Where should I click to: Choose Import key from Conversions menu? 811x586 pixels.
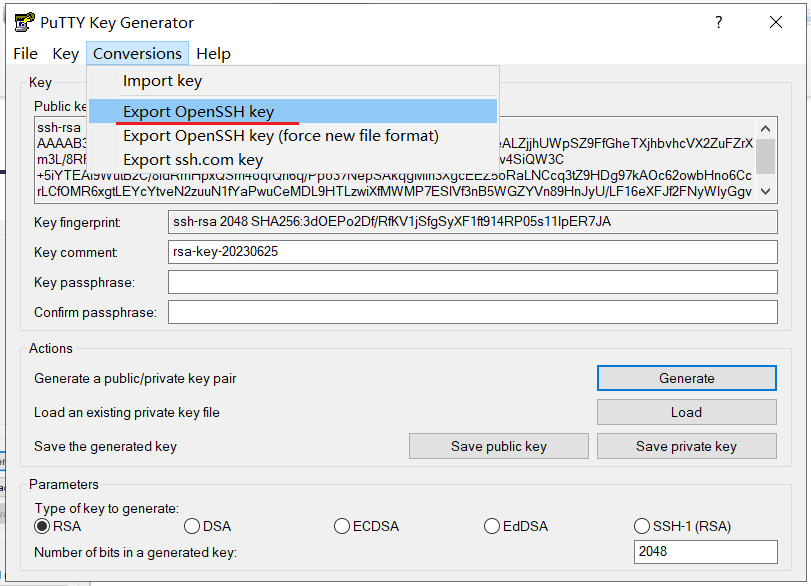tap(293, 81)
